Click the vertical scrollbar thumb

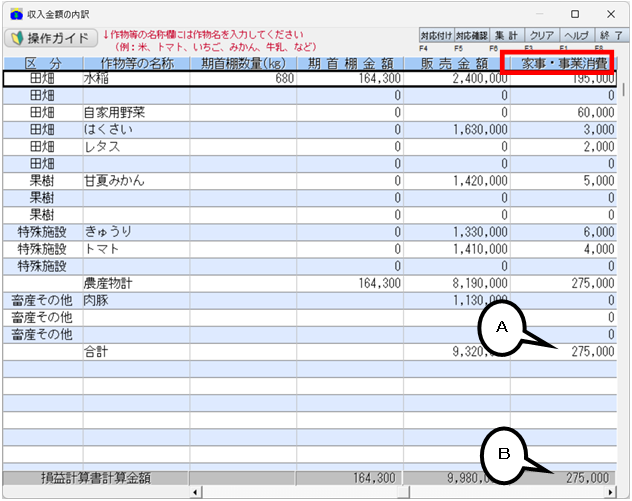[x=624, y=89]
